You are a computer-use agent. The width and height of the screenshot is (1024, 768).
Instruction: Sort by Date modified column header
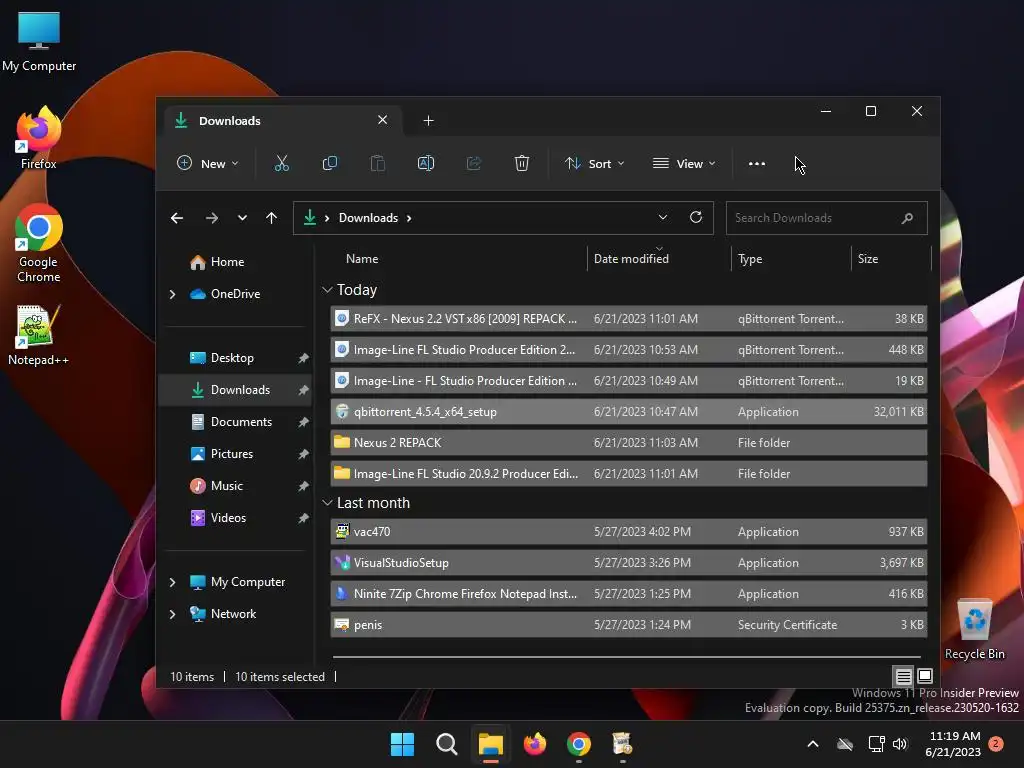coord(631,259)
